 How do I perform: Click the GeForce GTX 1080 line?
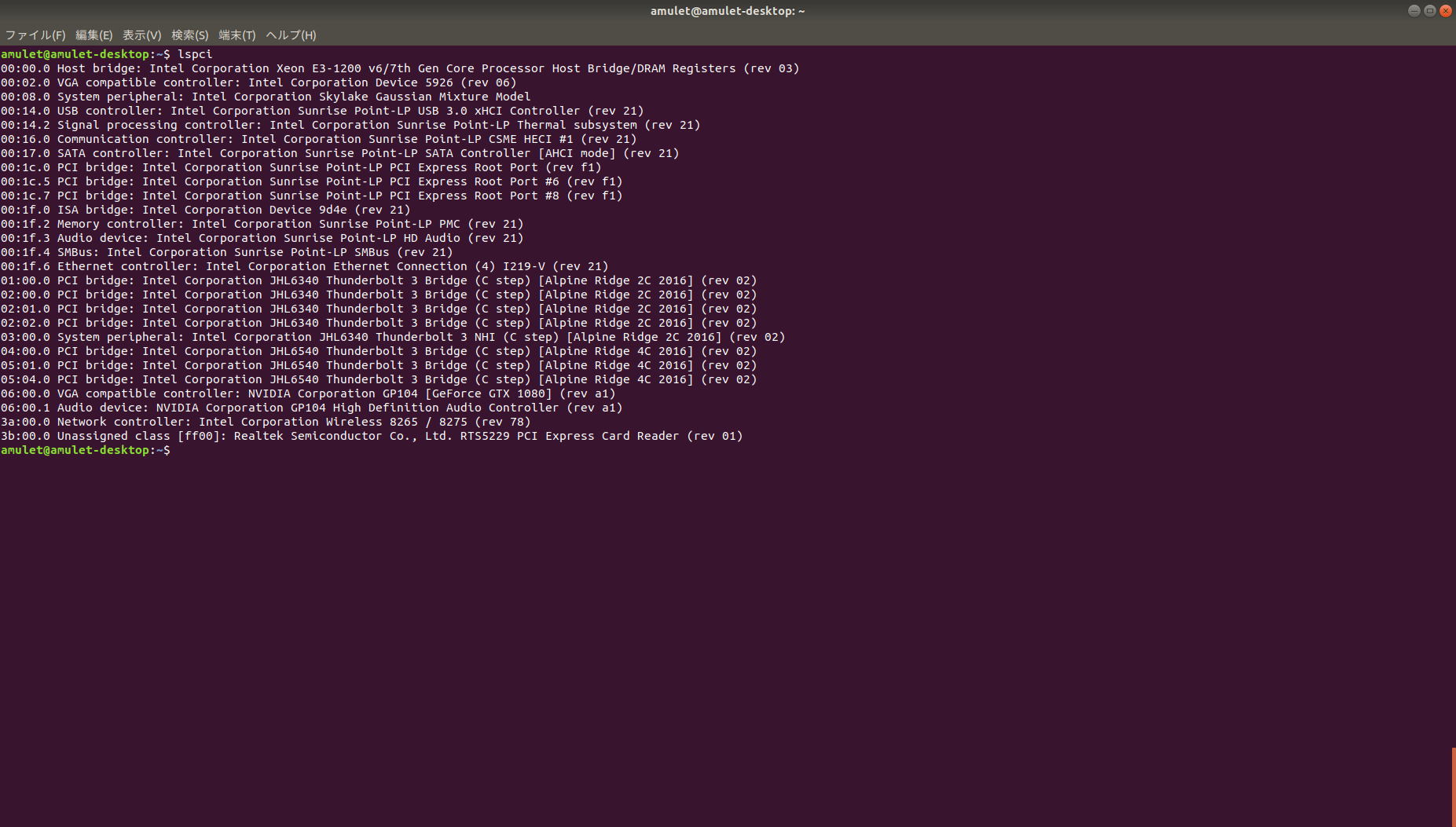point(308,393)
